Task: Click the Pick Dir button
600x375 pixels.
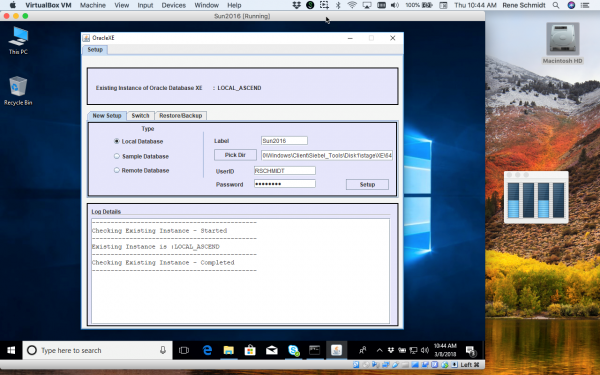Action: point(235,155)
